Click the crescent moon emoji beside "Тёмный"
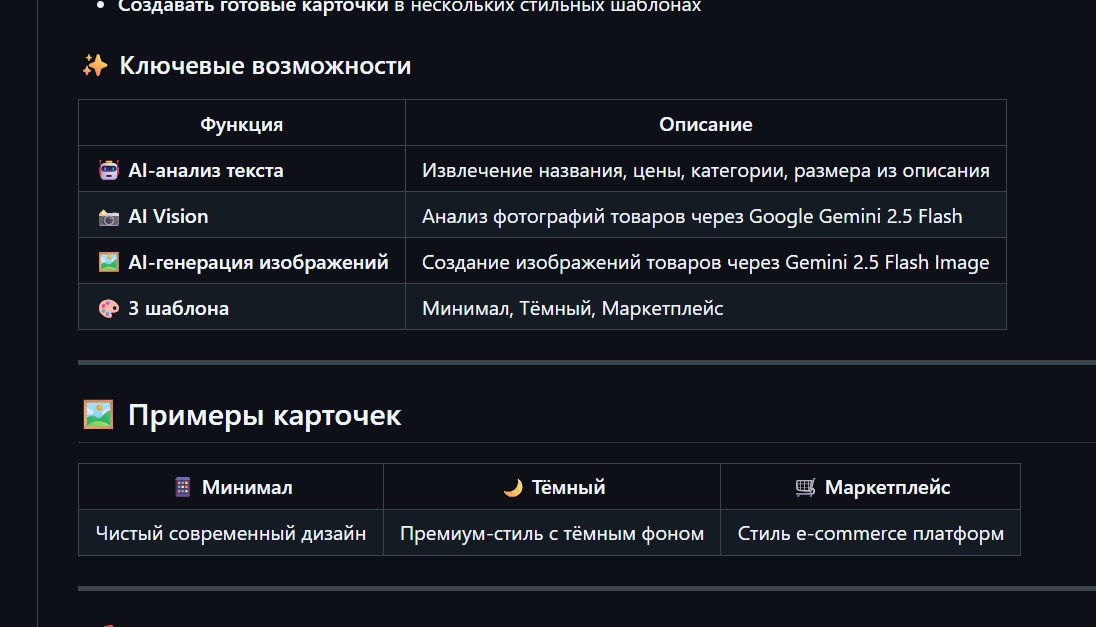Screen dimensions: 1096x627 (x=512, y=487)
